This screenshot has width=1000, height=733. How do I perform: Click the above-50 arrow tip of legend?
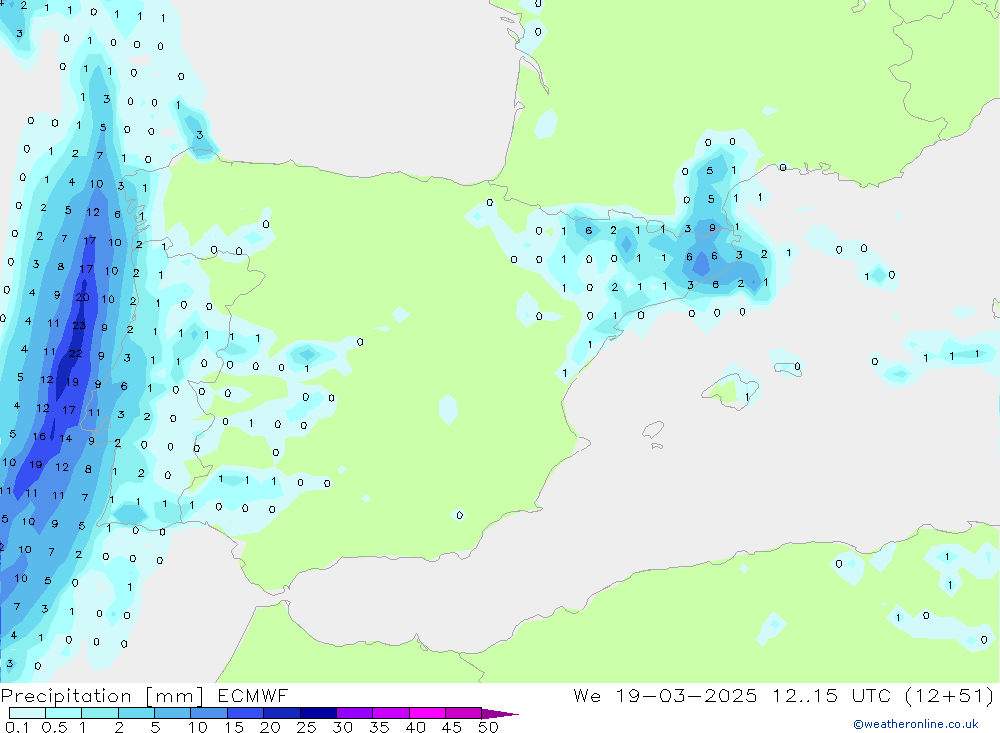(x=500, y=713)
